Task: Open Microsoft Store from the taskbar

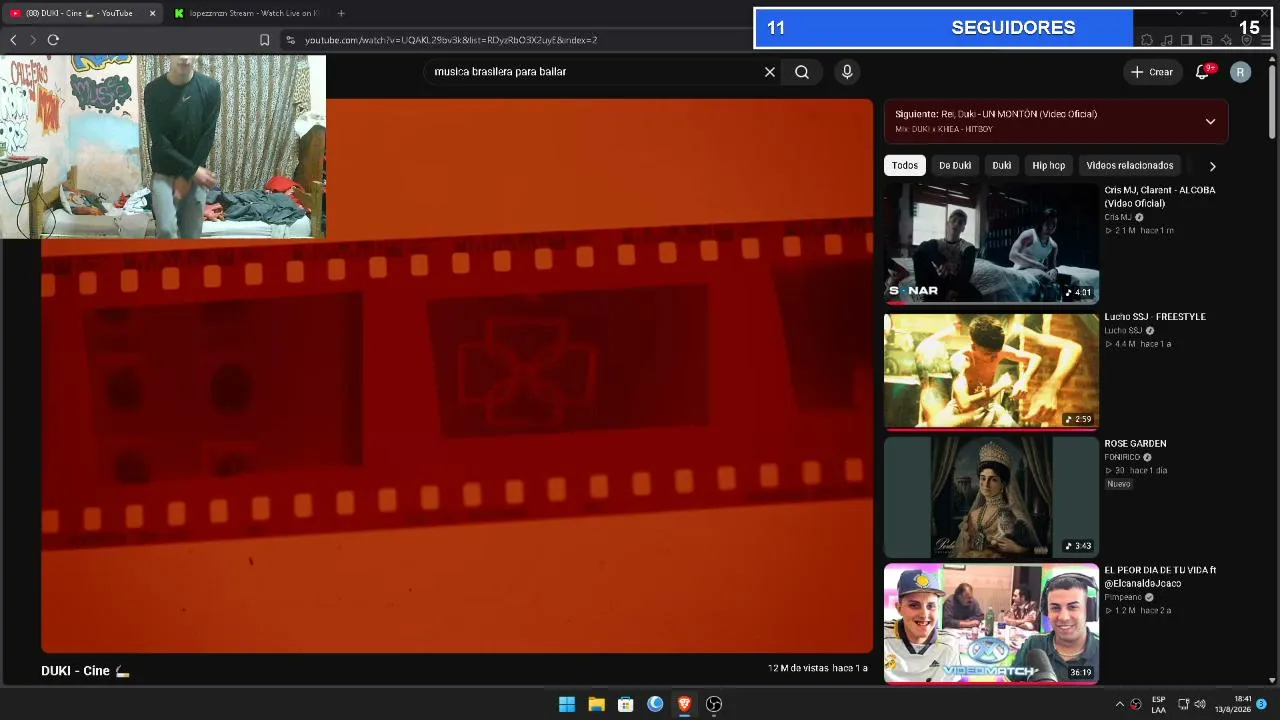Action: 625,704
